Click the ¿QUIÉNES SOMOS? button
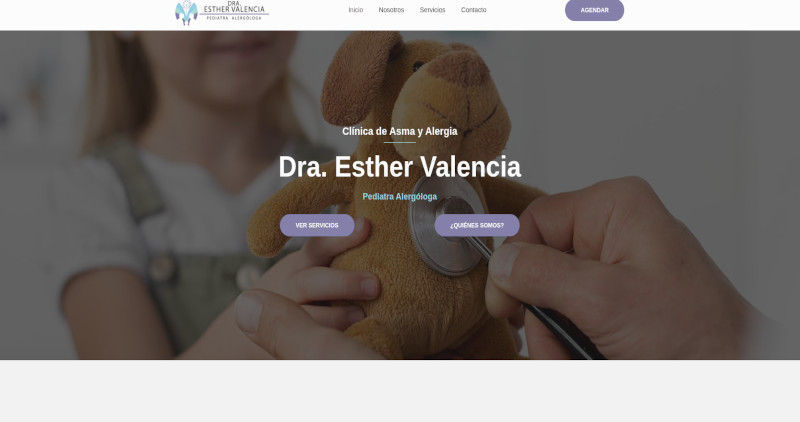The width and height of the screenshot is (800, 422). pyautogui.click(x=477, y=225)
